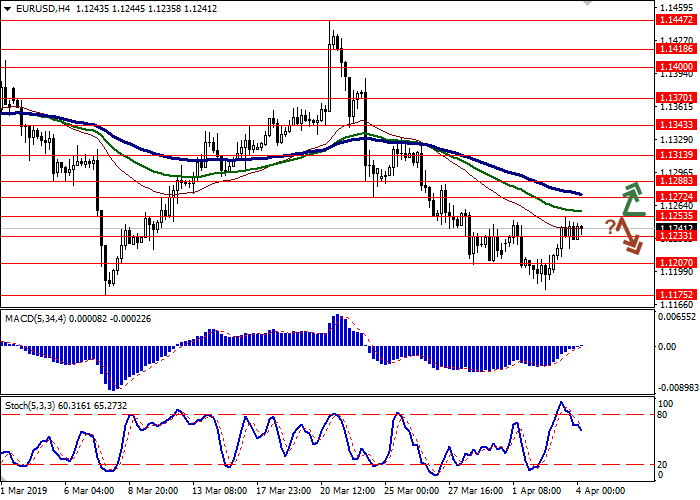This screenshot has height=500, width=700.
Task: Click the 1 Mar 2019 date label
Action: coord(25,491)
